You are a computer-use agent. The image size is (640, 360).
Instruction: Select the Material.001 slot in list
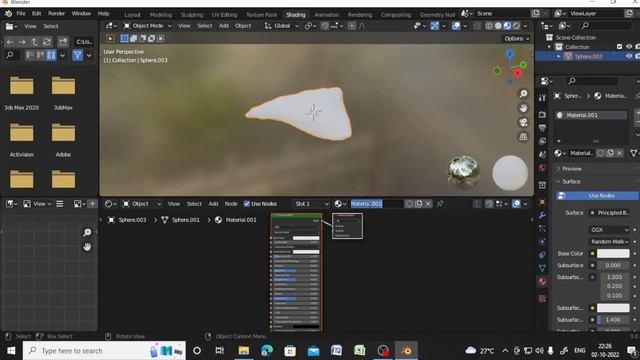pyautogui.click(x=591, y=115)
